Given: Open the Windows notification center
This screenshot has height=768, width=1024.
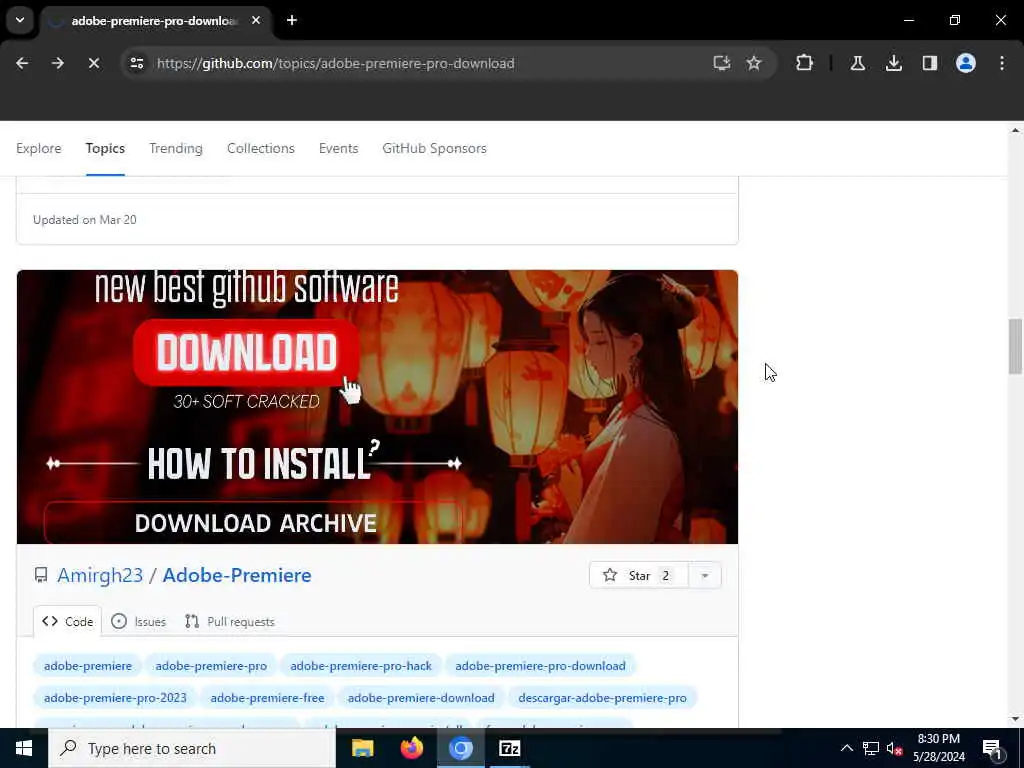Looking at the screenshot, I should (x=993, y=748).
